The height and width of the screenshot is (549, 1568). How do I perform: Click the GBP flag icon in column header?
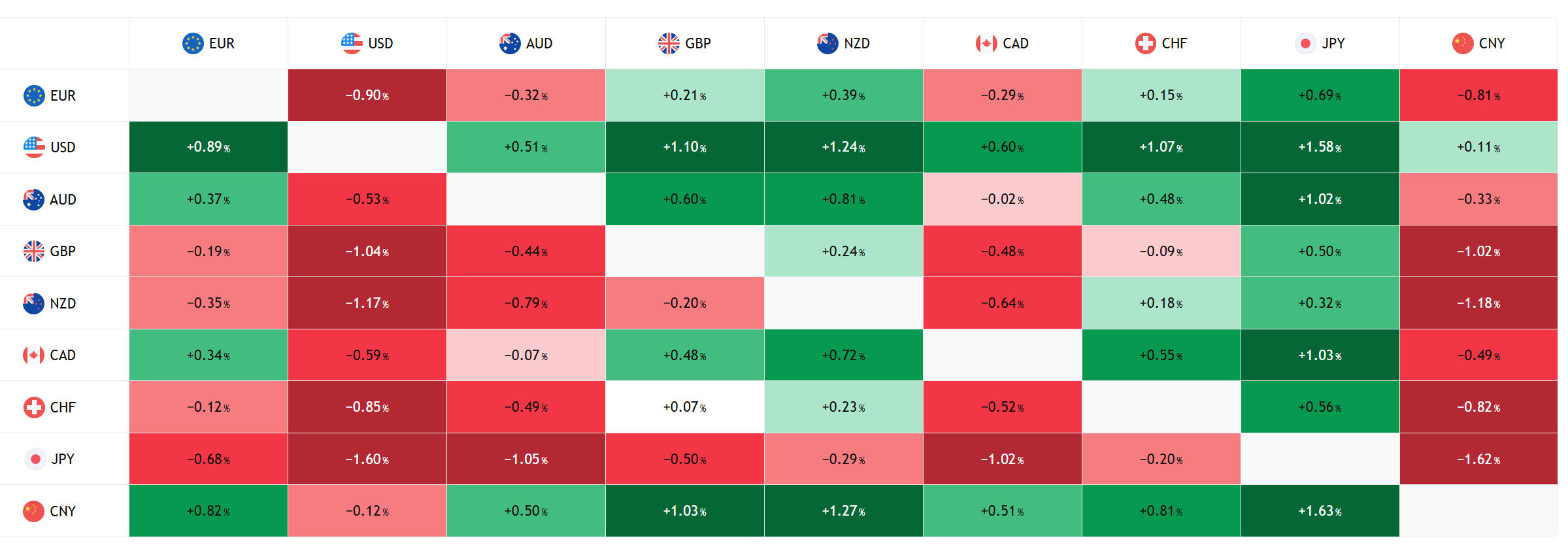click(x=669, y=43)
